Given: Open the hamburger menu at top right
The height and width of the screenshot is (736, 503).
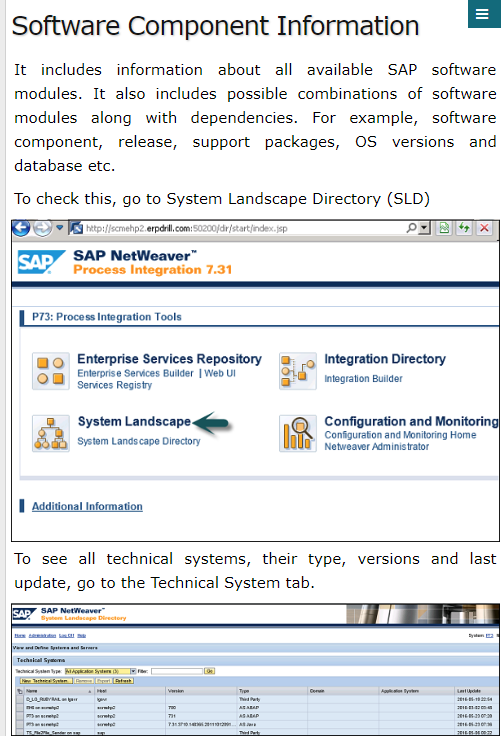Looking at the screenshot, I should (x=484, y=14).
